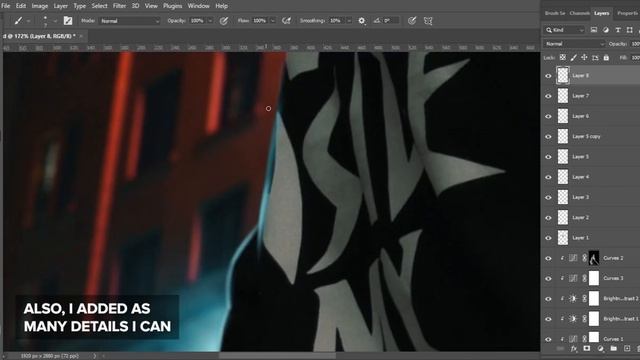The height and width of the screenshot is (360, 640).
Task: Click horizontal scrollbar under canvas
Action: [278, 356]
